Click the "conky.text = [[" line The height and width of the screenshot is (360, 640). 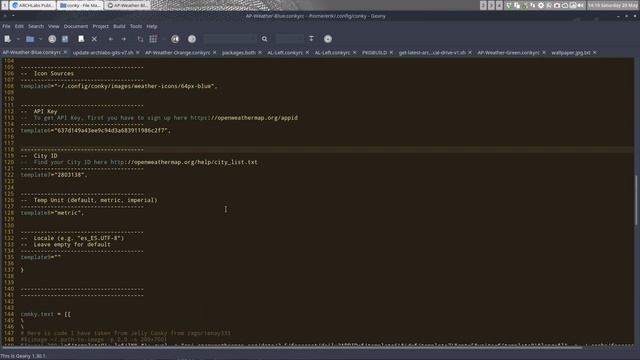click(x=46, y=314)
